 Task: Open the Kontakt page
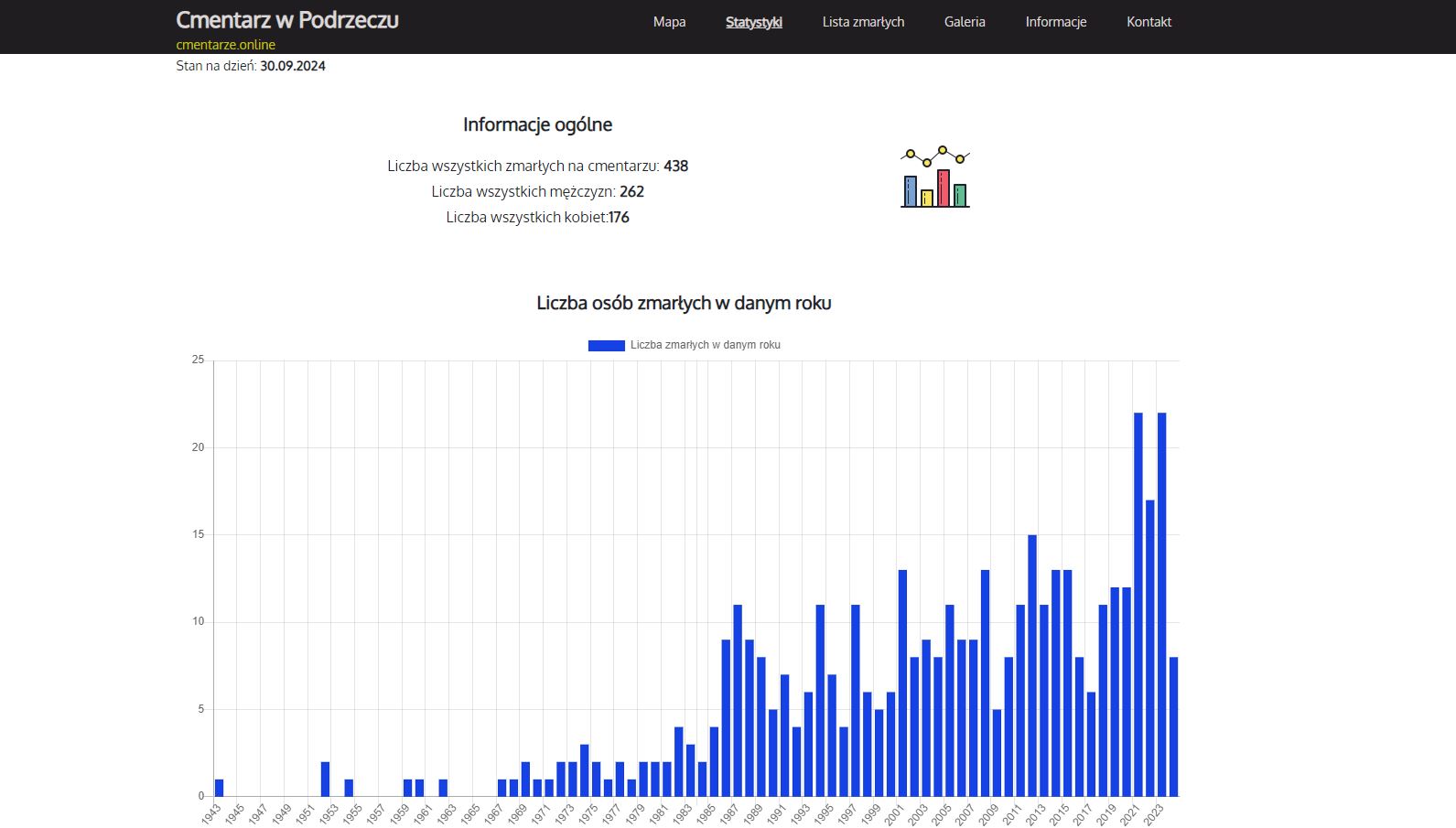tap(1149, 22)
